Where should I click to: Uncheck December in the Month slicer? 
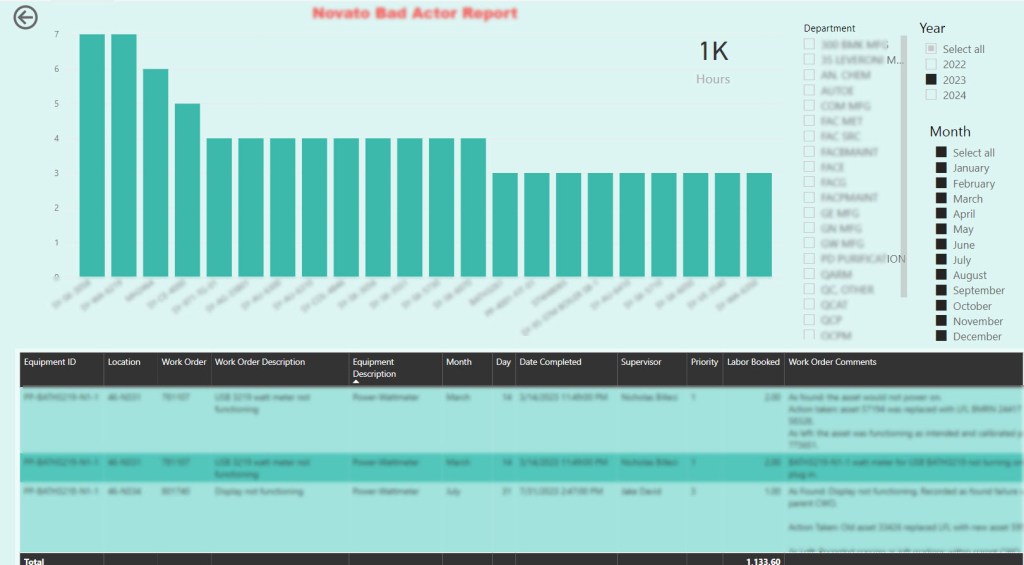click(x=941, y=336)
